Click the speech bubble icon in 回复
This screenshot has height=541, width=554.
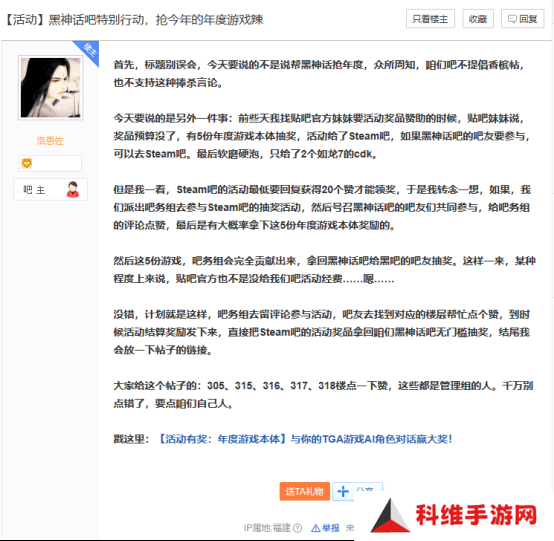click(512, 19)
